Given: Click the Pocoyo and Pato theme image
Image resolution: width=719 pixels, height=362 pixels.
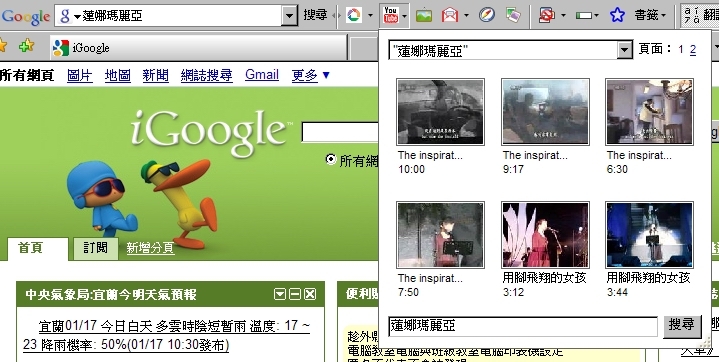Looking at the screenshot, I should point(142,204).
